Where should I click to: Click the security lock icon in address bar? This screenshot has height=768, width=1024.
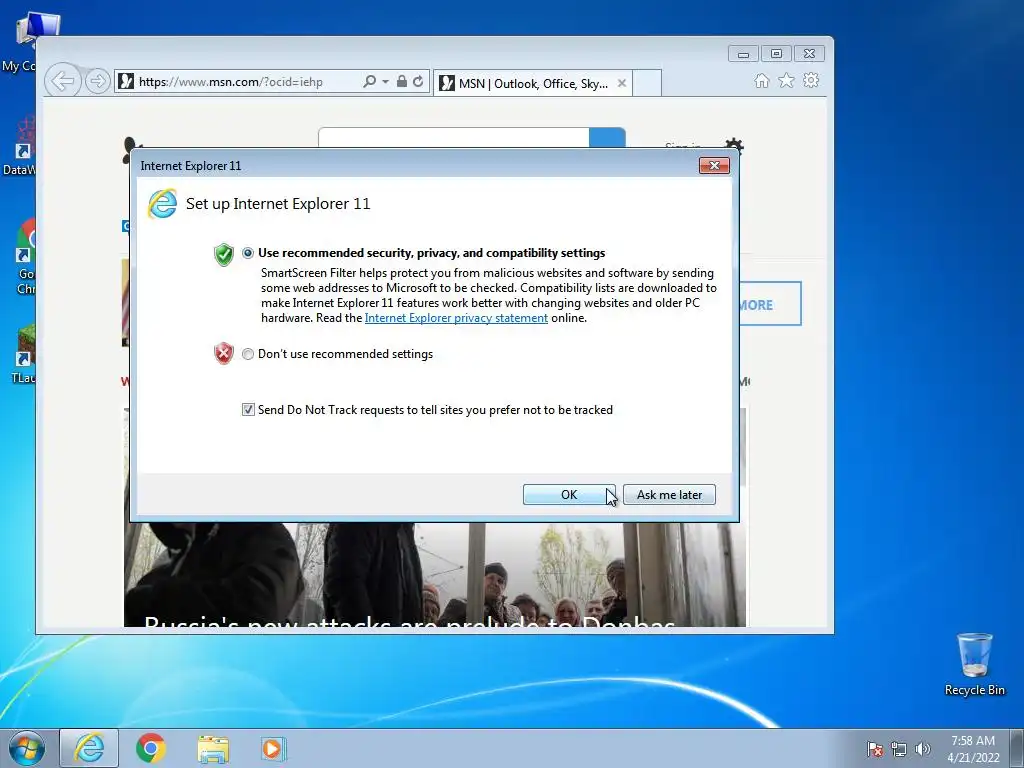(x=402, y=82)
